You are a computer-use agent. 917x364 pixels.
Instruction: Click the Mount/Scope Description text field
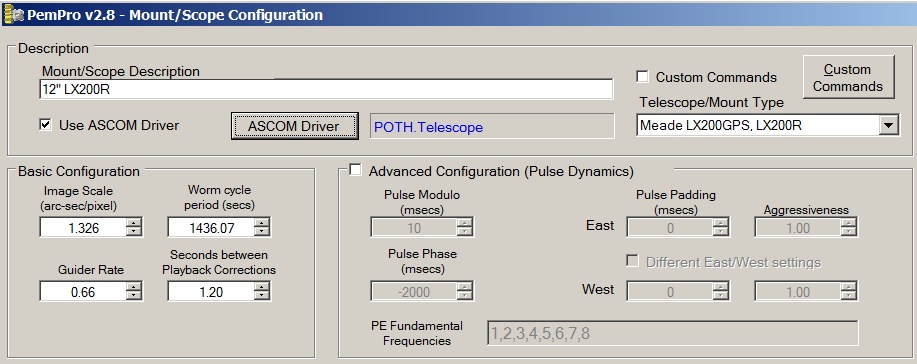(327, 90)
